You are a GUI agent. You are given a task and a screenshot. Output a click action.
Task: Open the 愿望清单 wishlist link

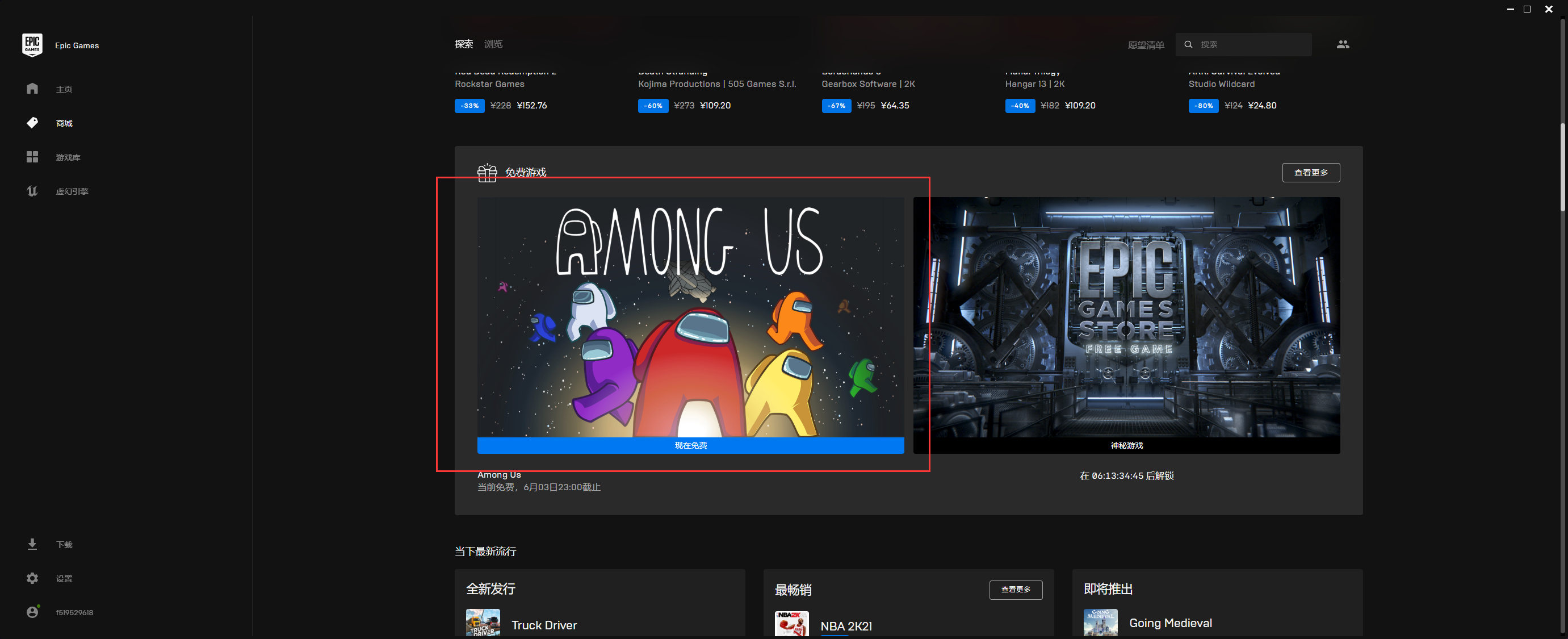point(1146,45)
